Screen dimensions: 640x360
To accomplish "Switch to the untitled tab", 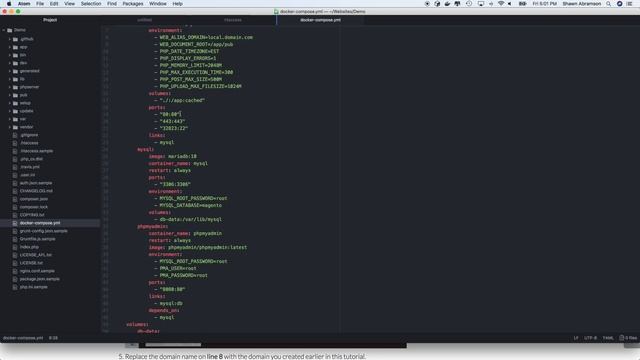I will [144, 20].
